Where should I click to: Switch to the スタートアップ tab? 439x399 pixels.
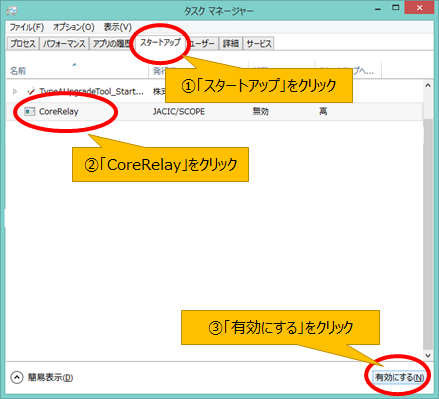pos(160,43)
